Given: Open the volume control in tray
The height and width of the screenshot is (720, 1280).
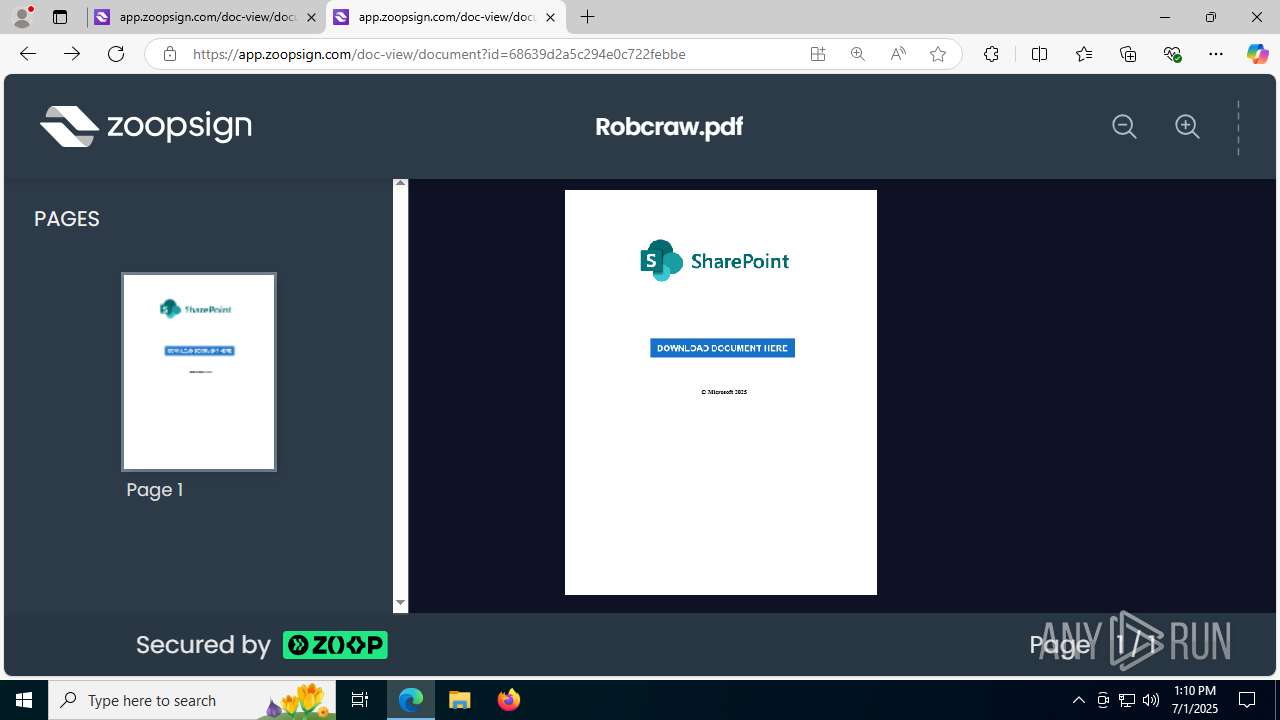Looking at the screenshot, I should tap(1151, 700).
